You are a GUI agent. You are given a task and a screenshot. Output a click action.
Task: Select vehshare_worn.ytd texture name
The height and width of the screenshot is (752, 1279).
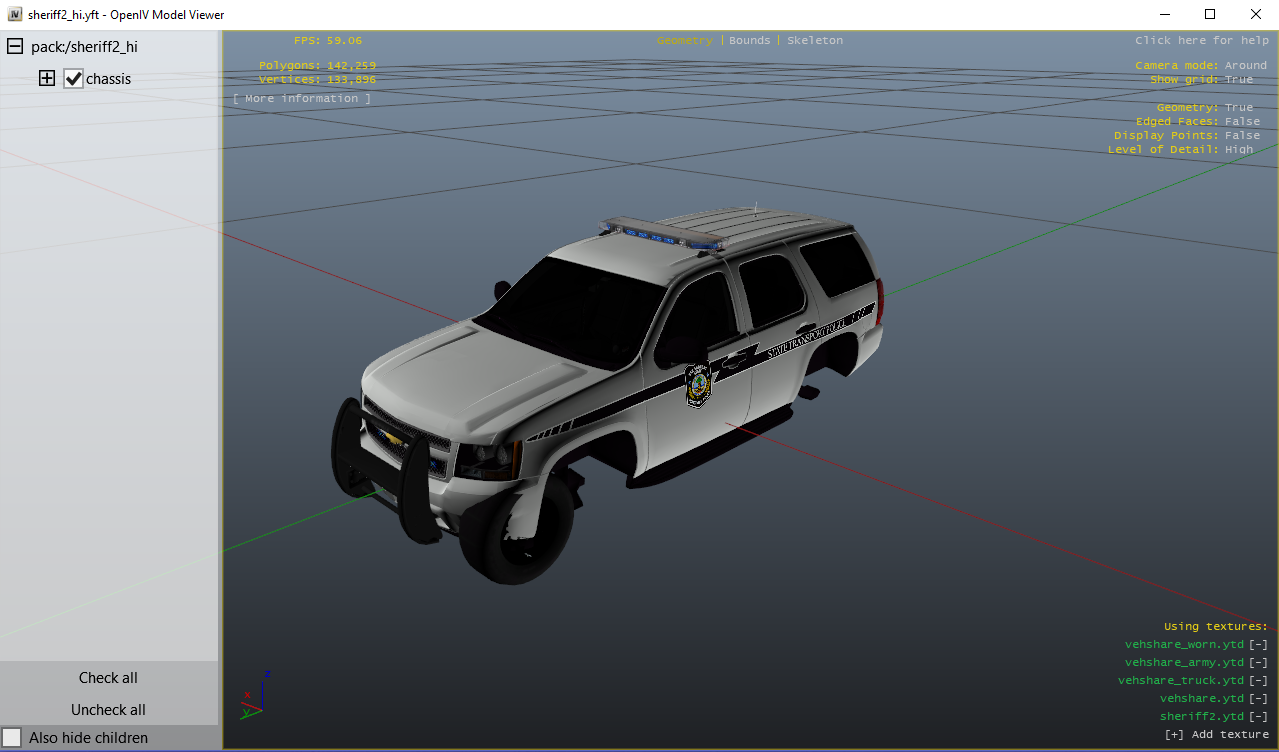tap(1184, 645)
